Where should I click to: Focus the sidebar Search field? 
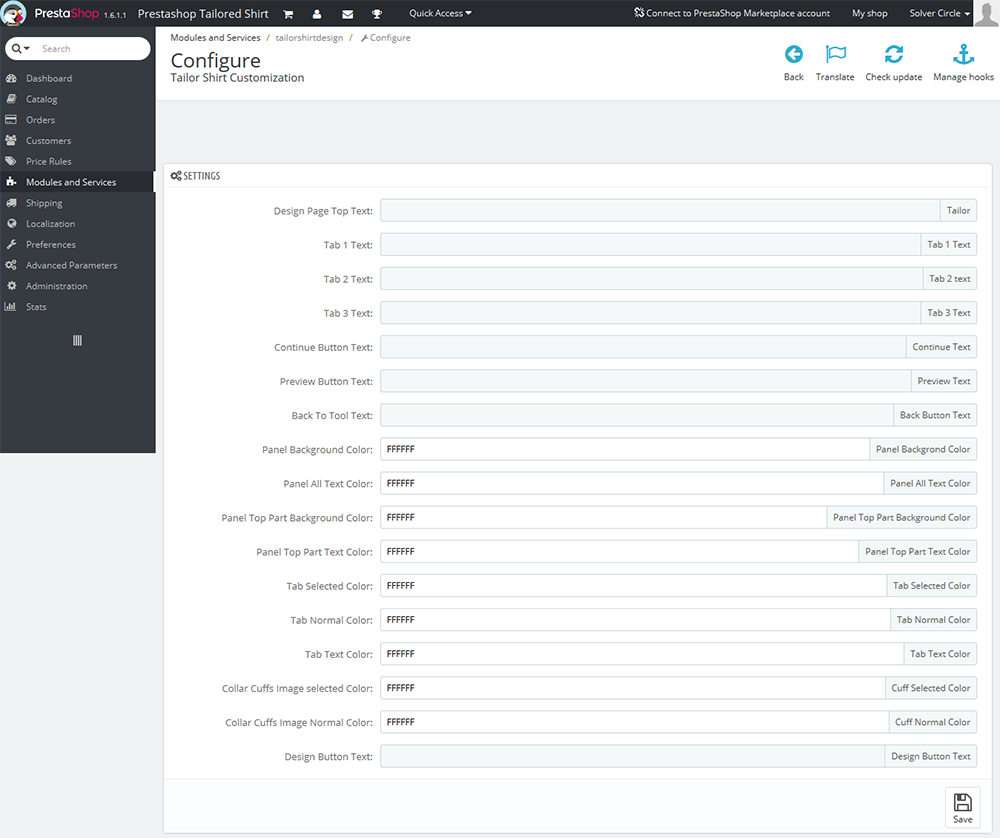coord(94,48)
